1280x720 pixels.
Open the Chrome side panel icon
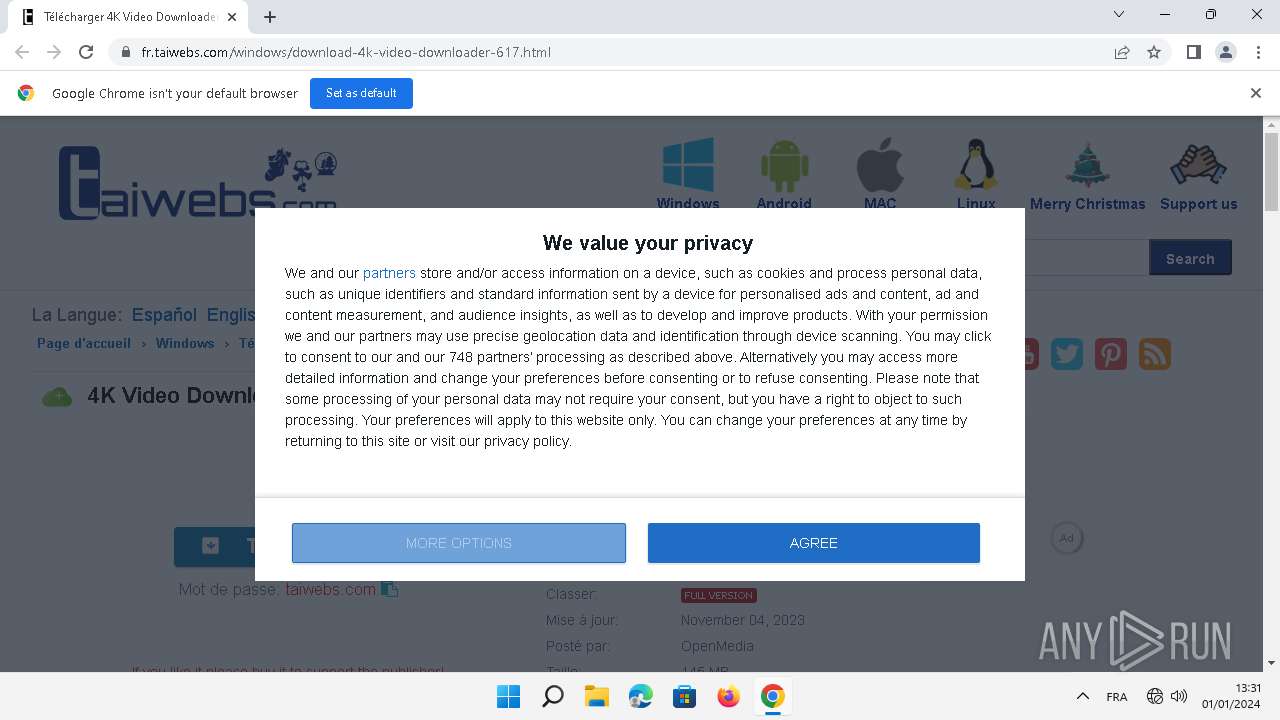(x=1193, y=52)
